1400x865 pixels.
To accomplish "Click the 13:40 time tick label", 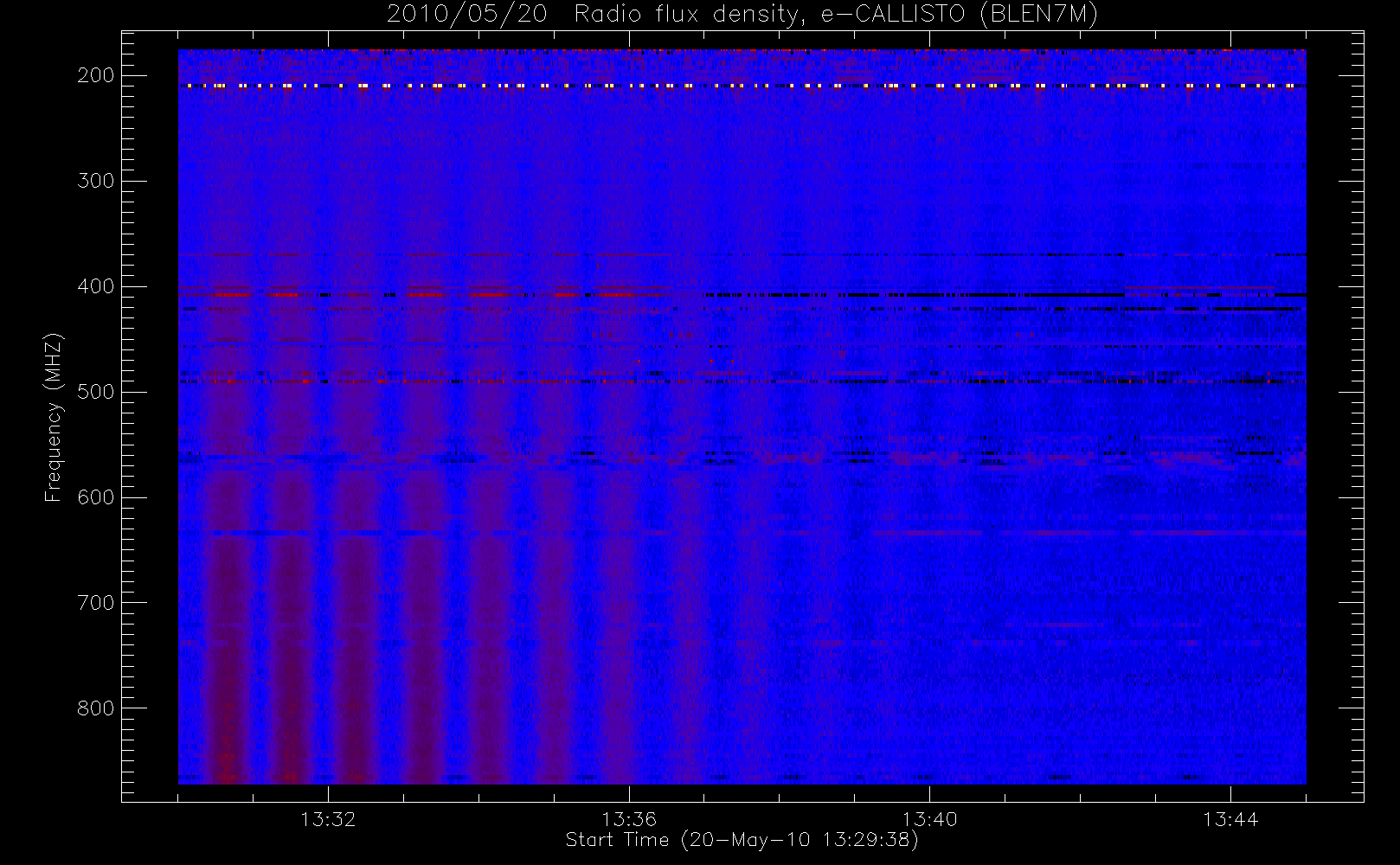I will point(930,819).
